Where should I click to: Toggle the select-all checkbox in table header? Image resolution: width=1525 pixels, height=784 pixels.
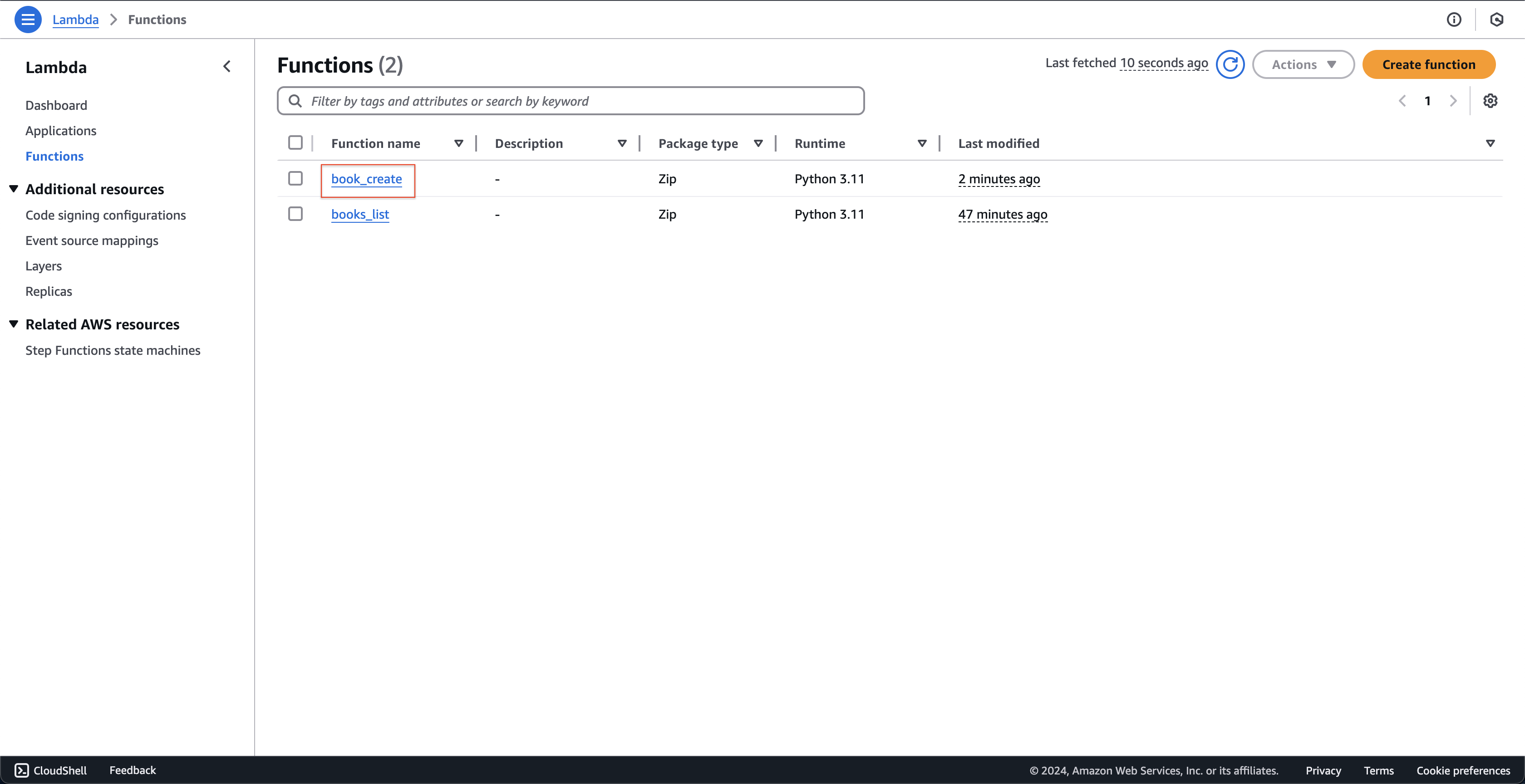296,143
